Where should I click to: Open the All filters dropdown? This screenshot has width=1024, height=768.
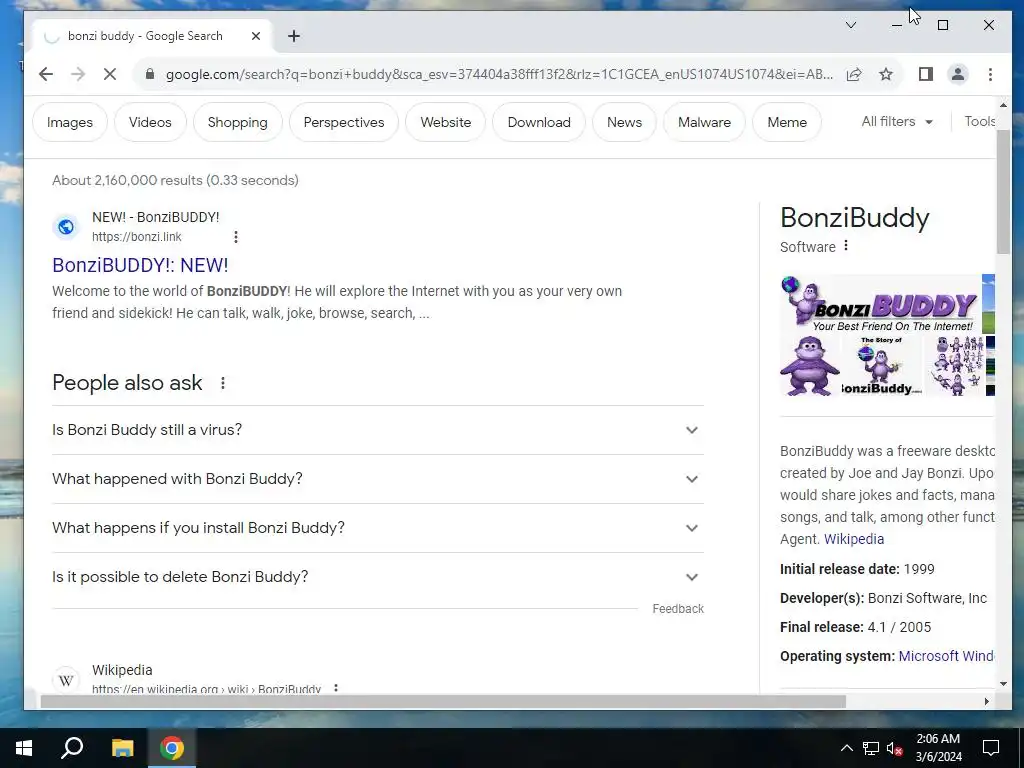click(897, 121)
